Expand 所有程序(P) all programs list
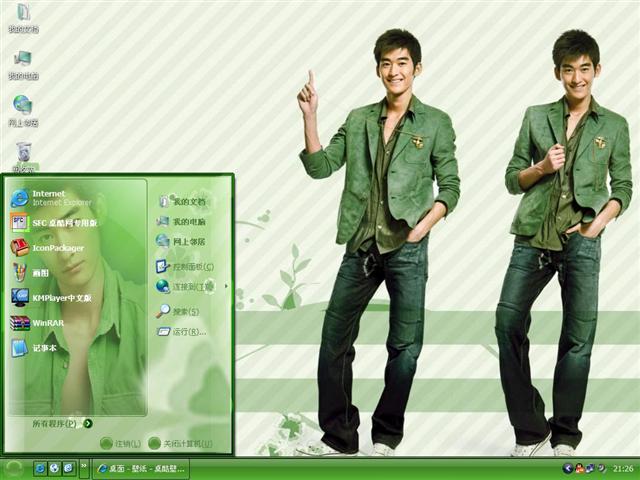The image size is (640, 480). 62,424
